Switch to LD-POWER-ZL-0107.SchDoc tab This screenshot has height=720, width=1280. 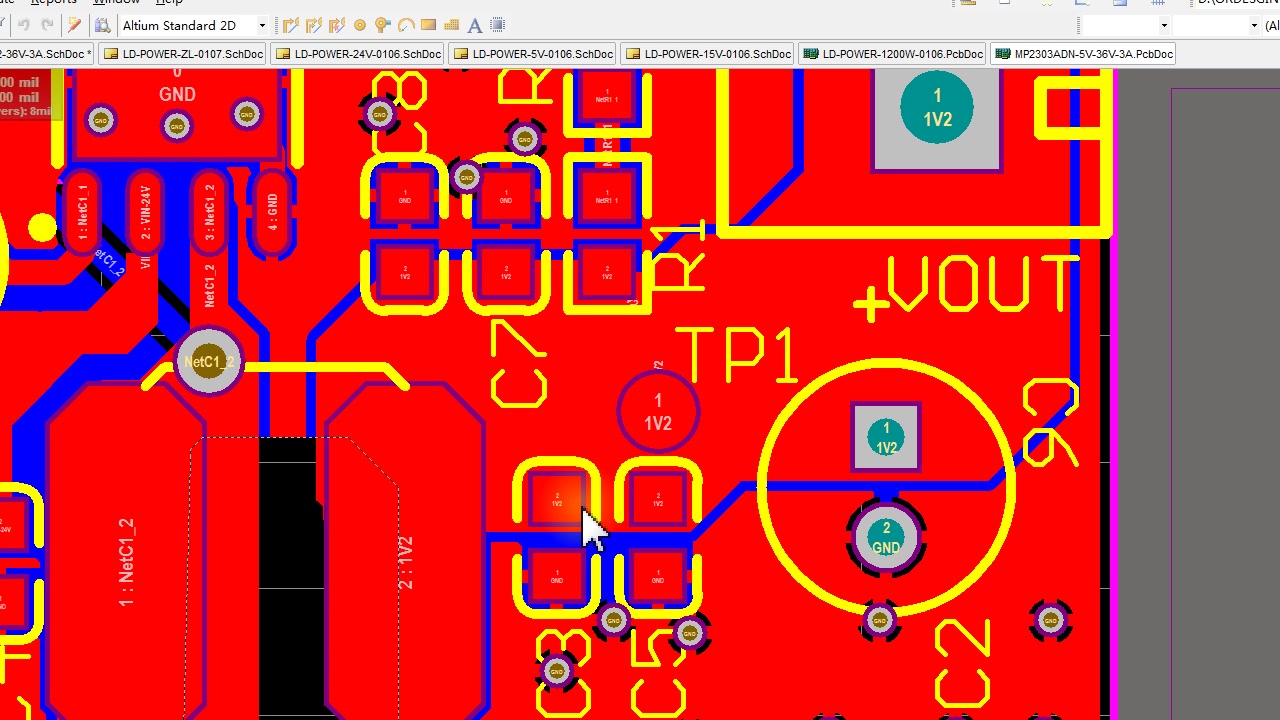[184, 54]
